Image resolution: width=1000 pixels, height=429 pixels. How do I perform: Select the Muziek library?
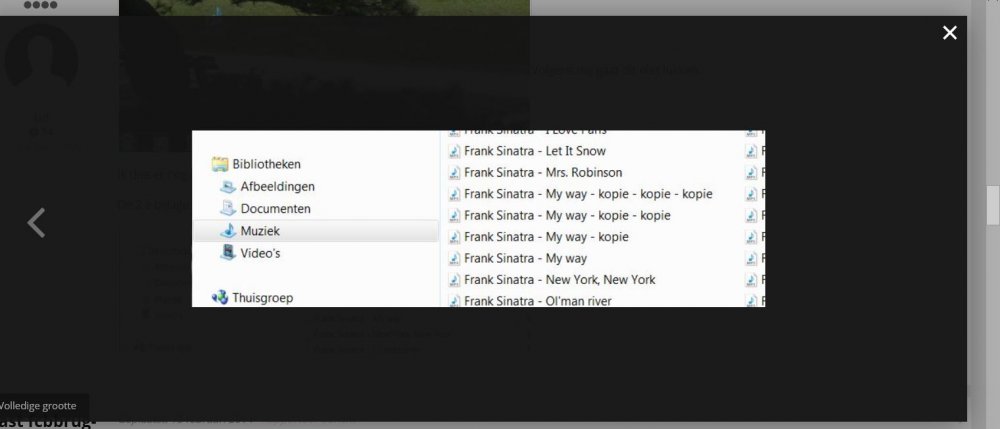(260, 231)
